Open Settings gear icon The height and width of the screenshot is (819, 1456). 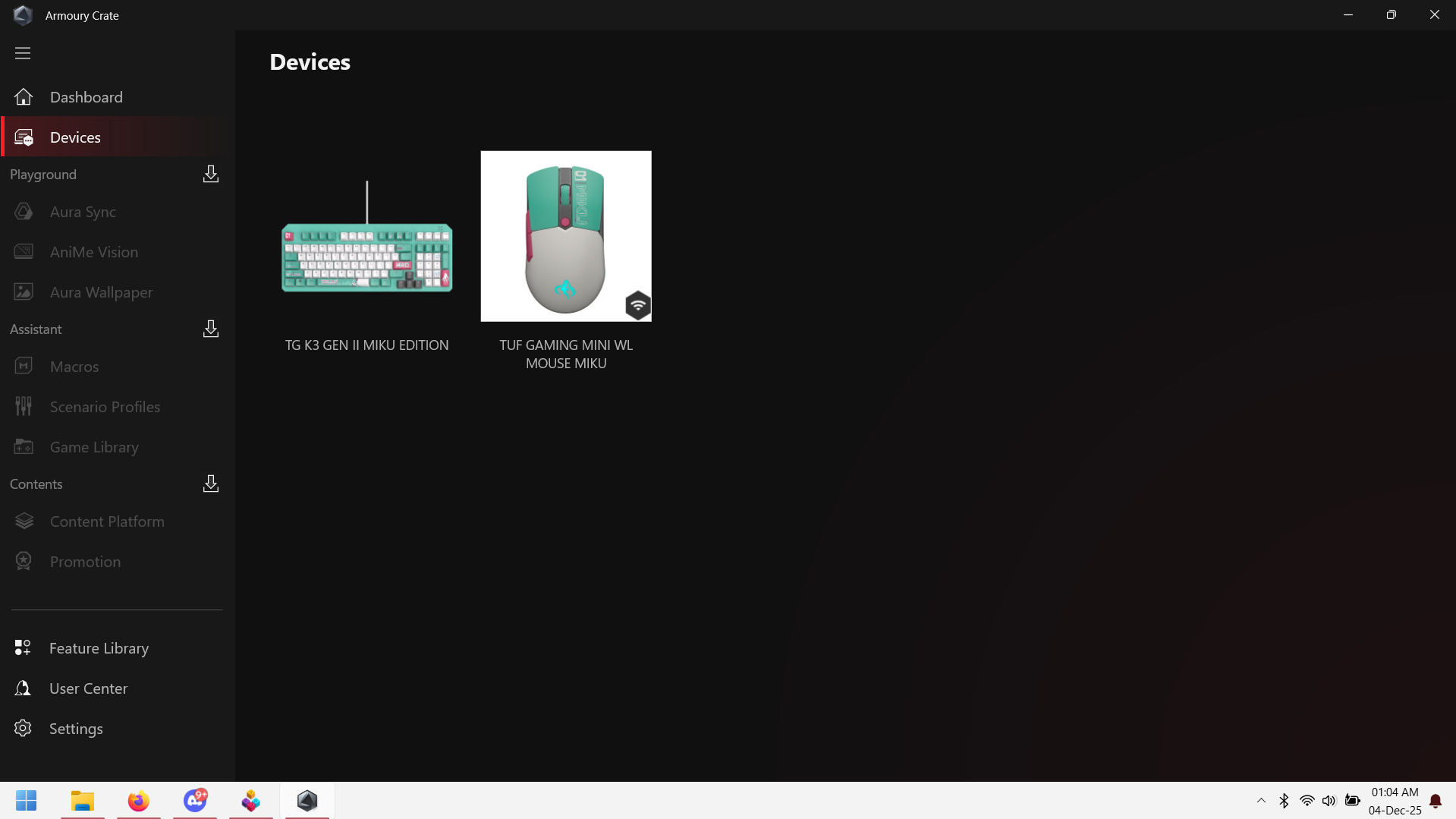tap(24, 729)
